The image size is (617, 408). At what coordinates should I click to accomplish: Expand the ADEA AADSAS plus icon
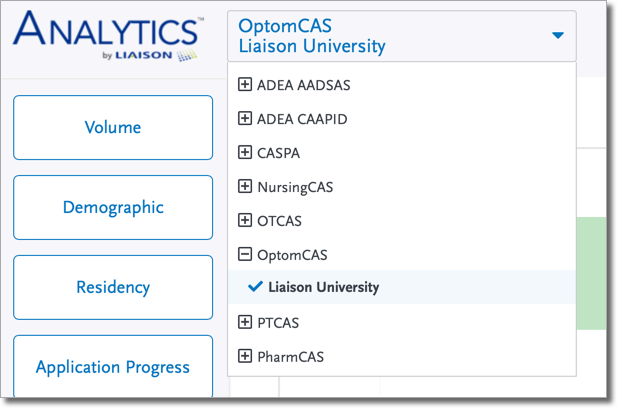[x=245, y=84]
